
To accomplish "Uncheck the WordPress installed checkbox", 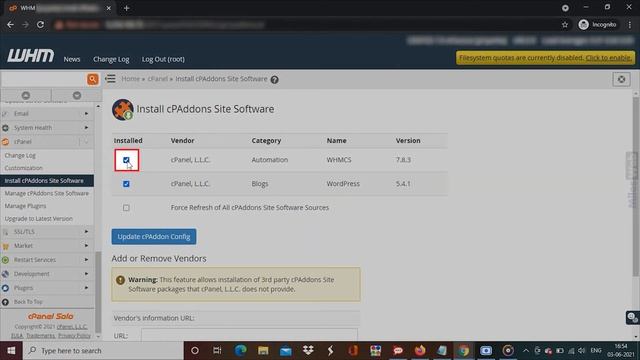I will 126,184.
